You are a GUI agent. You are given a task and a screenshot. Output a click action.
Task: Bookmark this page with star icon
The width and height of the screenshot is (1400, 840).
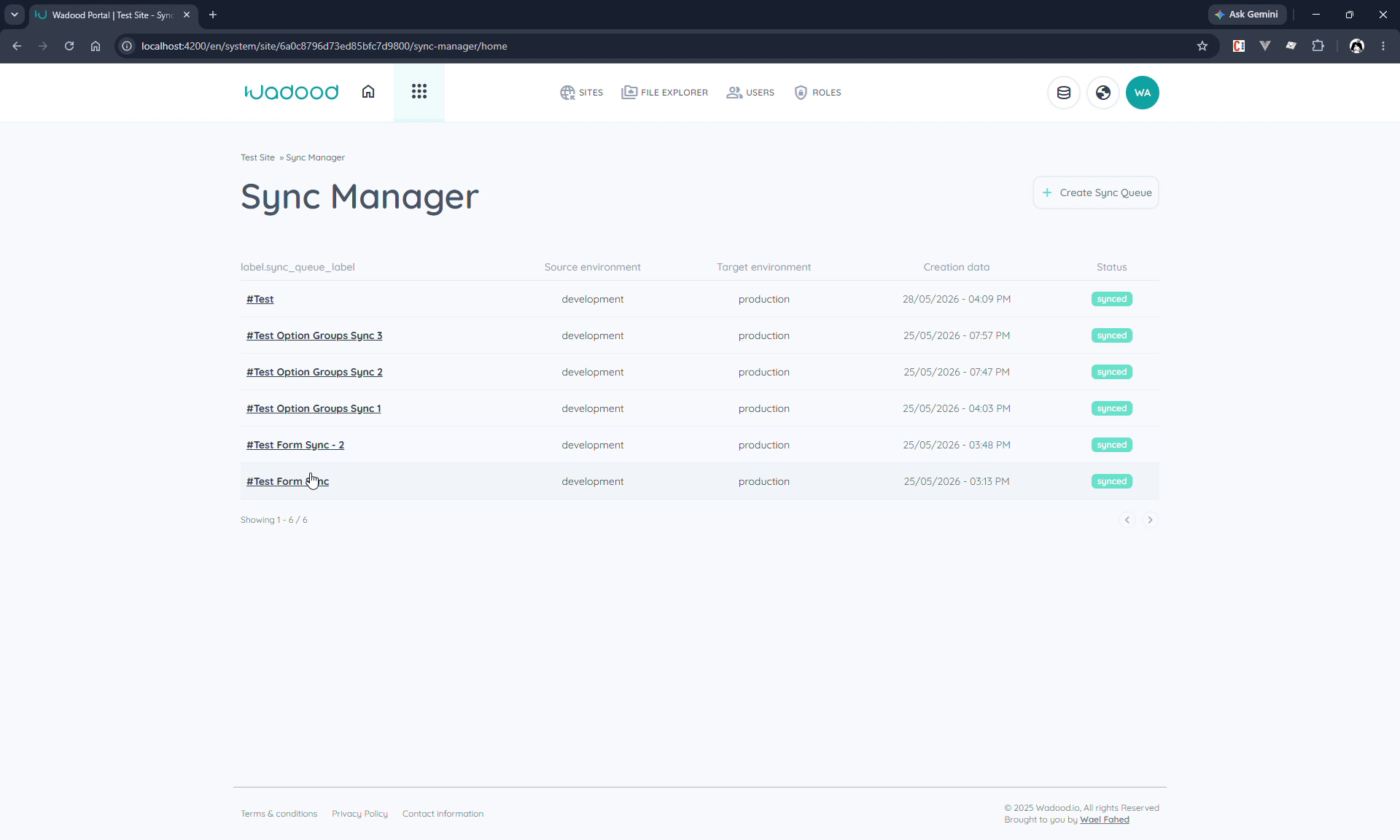(1202, 46)
